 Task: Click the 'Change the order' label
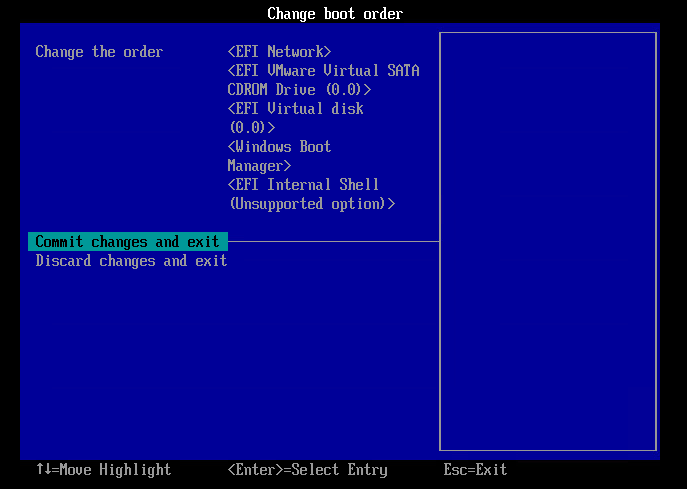pos(99,52)
